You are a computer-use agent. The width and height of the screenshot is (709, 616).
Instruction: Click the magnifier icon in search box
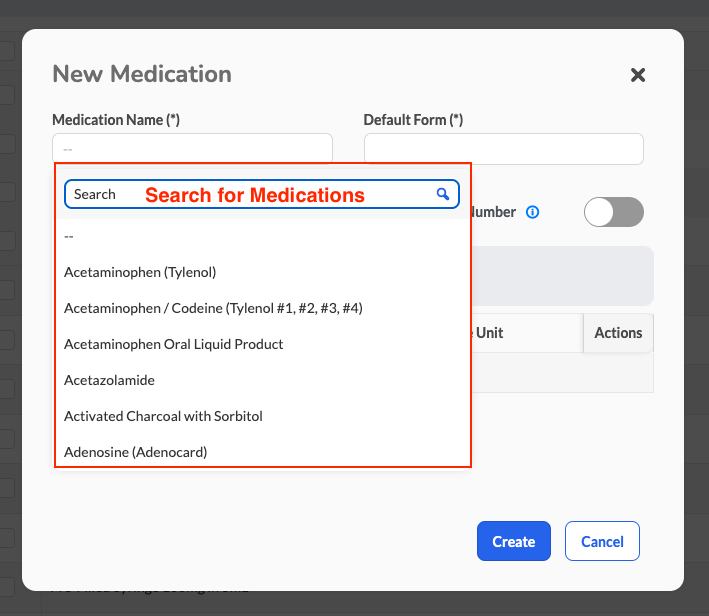coord(443,194)
